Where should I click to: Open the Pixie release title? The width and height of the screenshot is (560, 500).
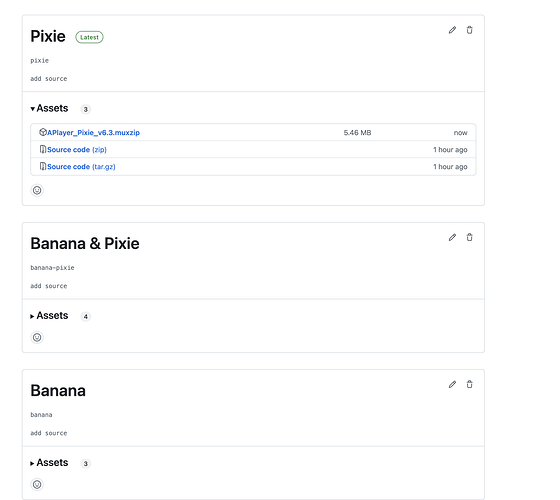[x=48, y=36]
